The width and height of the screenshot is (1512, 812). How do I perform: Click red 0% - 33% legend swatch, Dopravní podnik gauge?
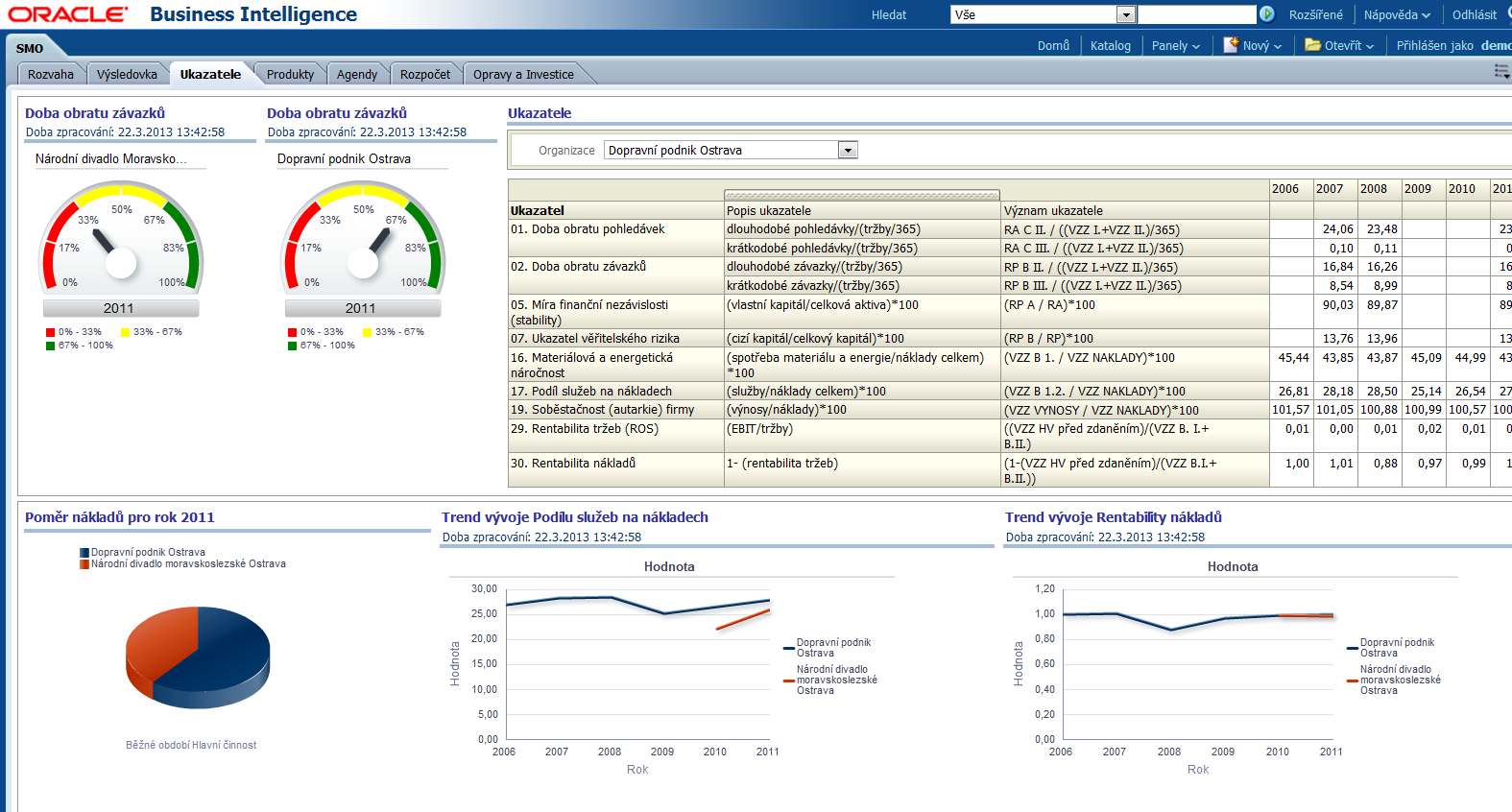(292, 332)
